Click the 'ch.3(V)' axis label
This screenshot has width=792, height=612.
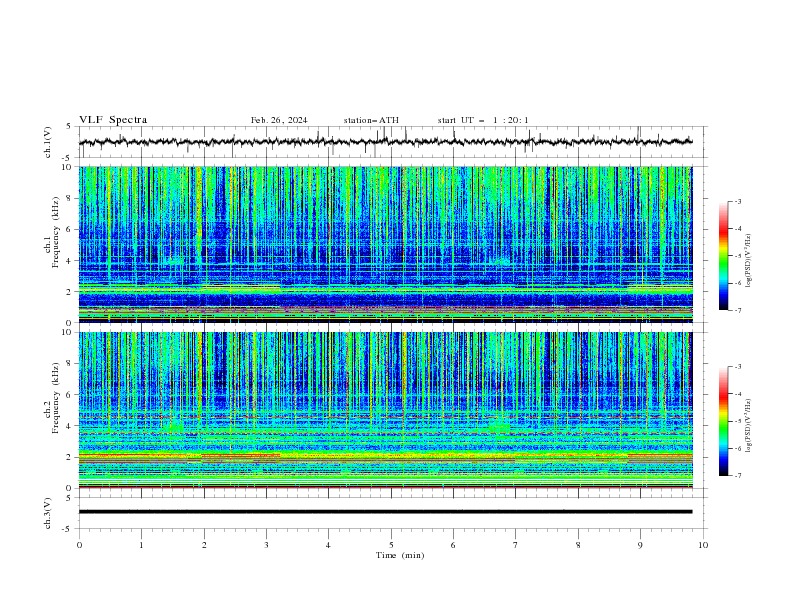point(48,513)
